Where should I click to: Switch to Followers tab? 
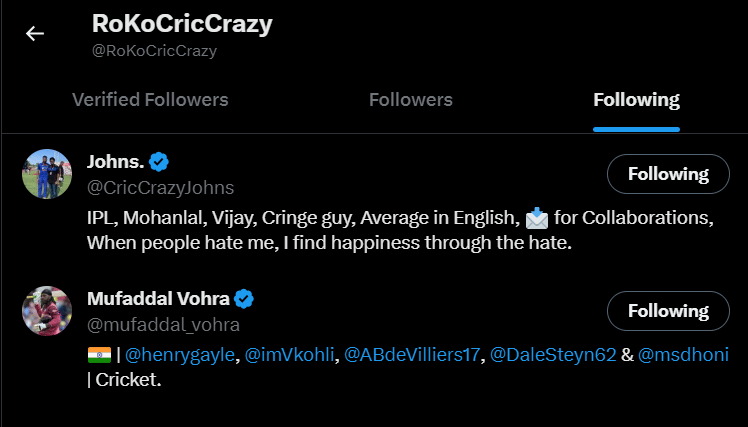click(410, 100)
